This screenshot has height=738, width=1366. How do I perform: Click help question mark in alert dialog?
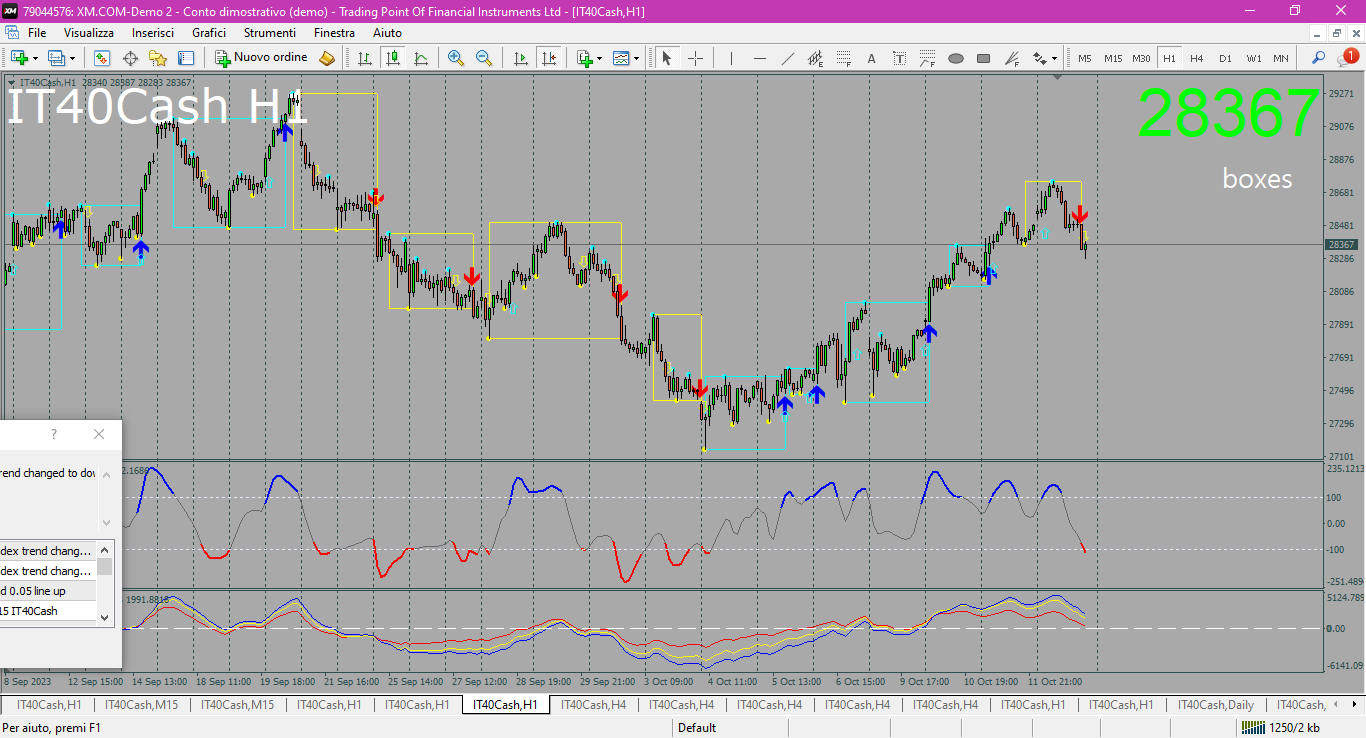pyautogui.click(x=54, y=434)
